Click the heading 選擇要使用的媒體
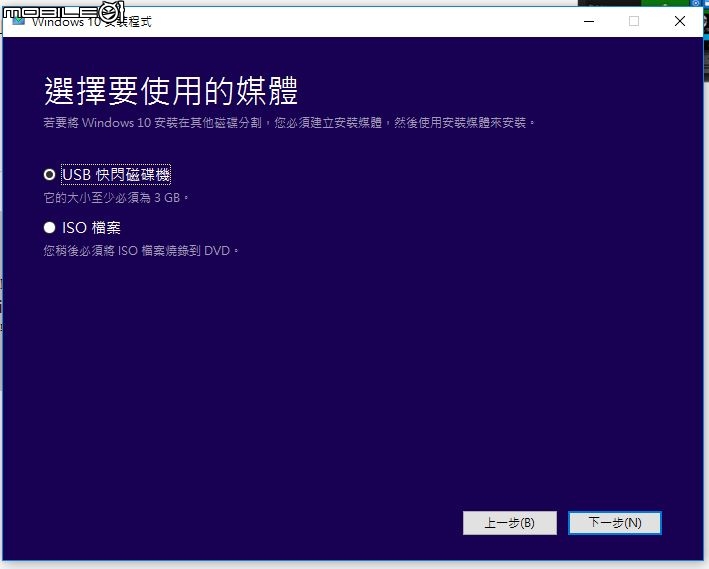This screenshot has width=709, height=569. [171, 91]
